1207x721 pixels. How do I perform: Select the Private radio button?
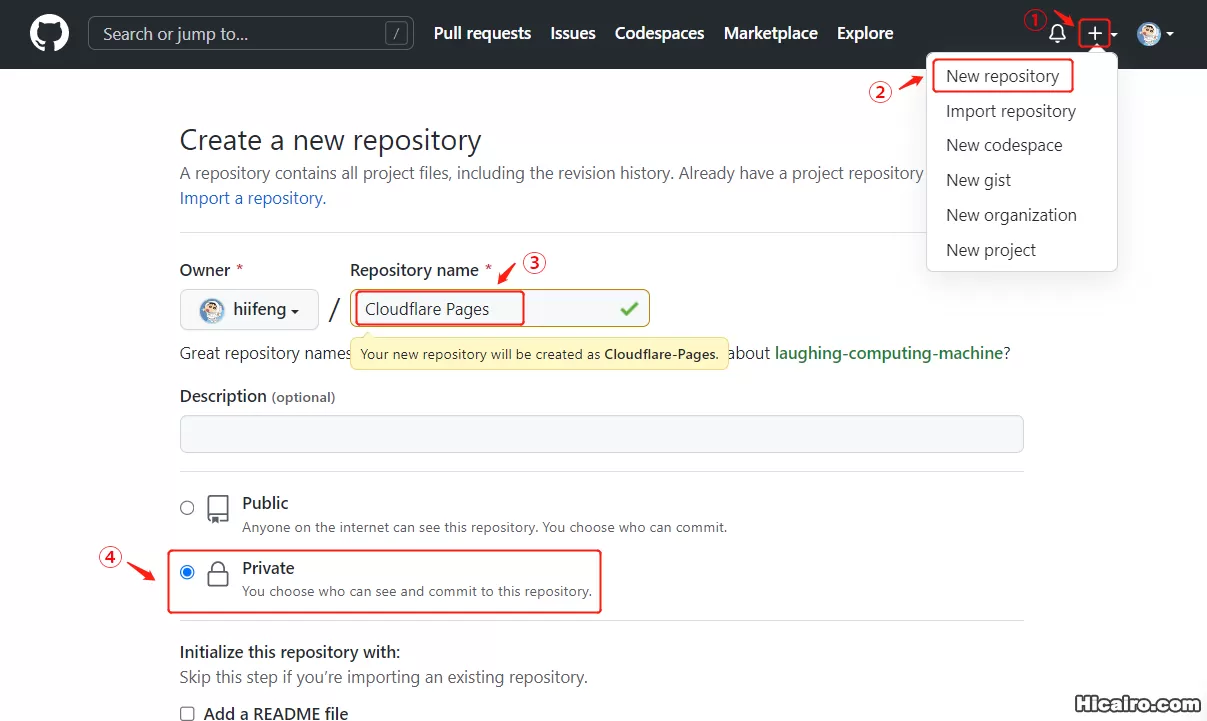point(187,573)
